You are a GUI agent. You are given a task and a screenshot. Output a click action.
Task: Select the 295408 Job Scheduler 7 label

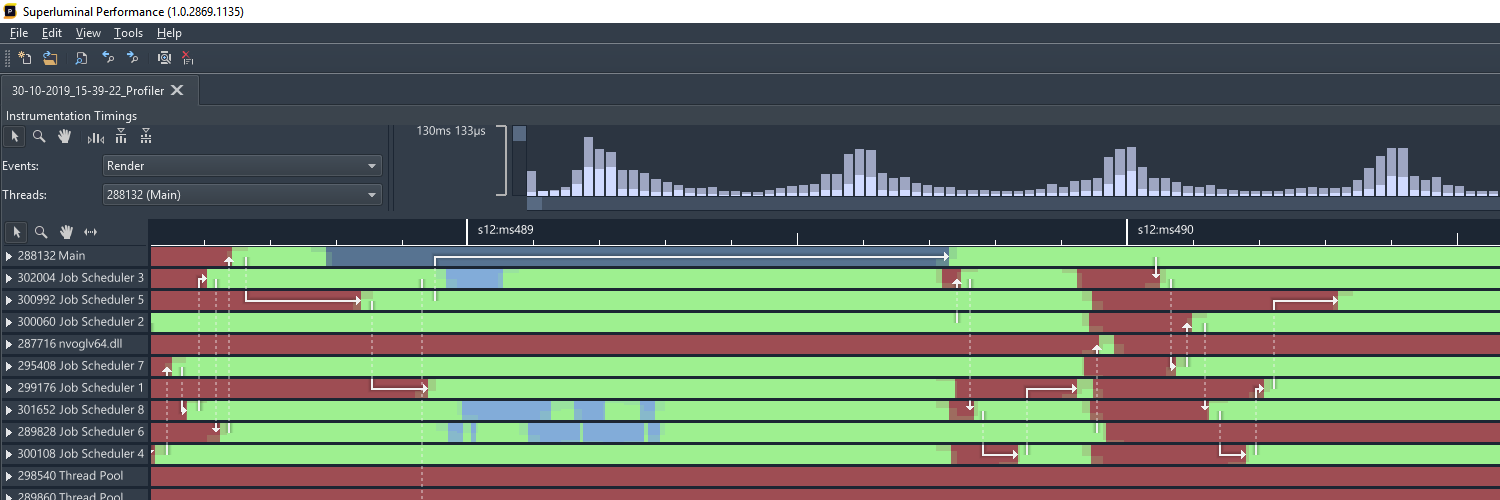coord(81,366)
